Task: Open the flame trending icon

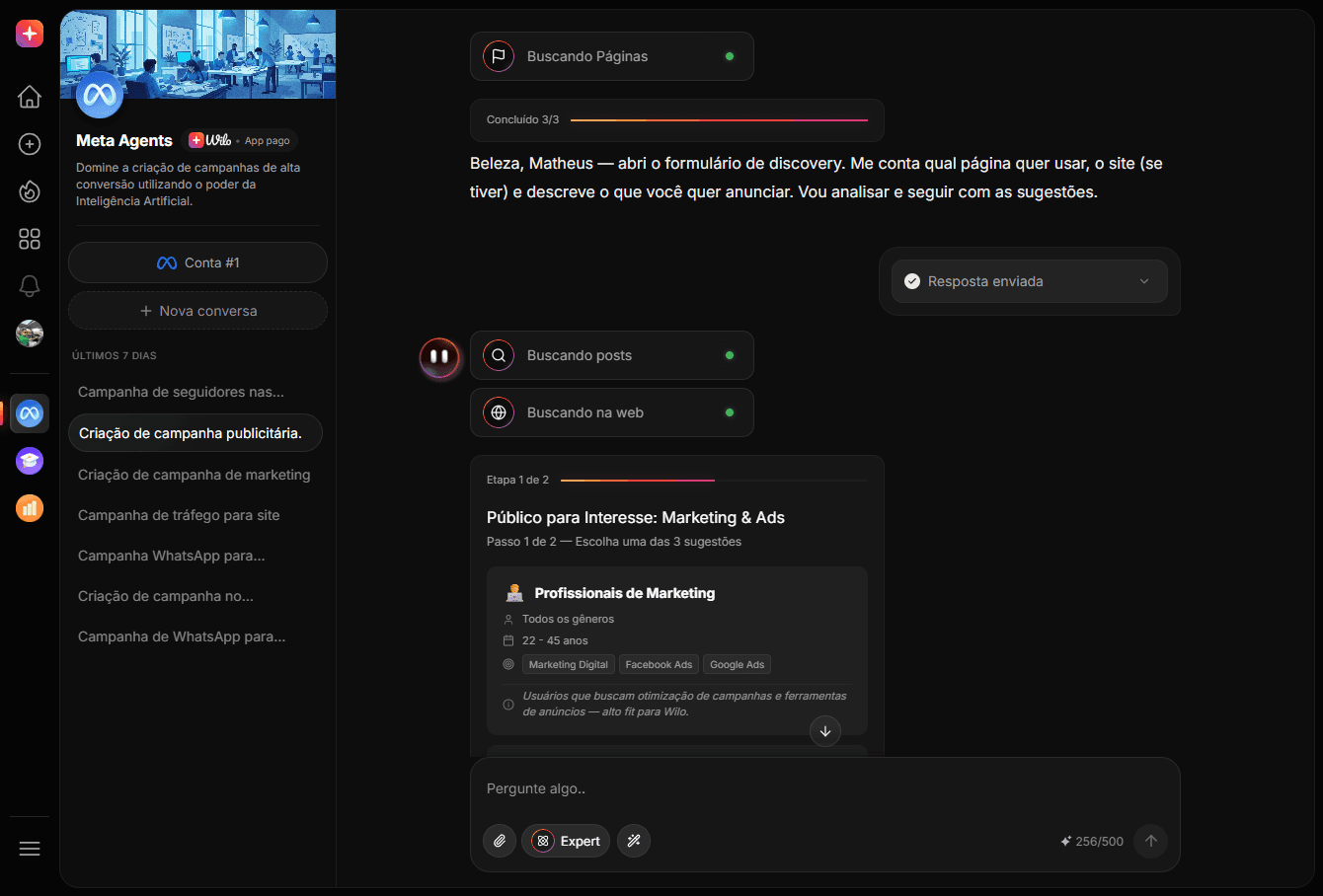Action: pyautogui.click(x=30, y=191)
